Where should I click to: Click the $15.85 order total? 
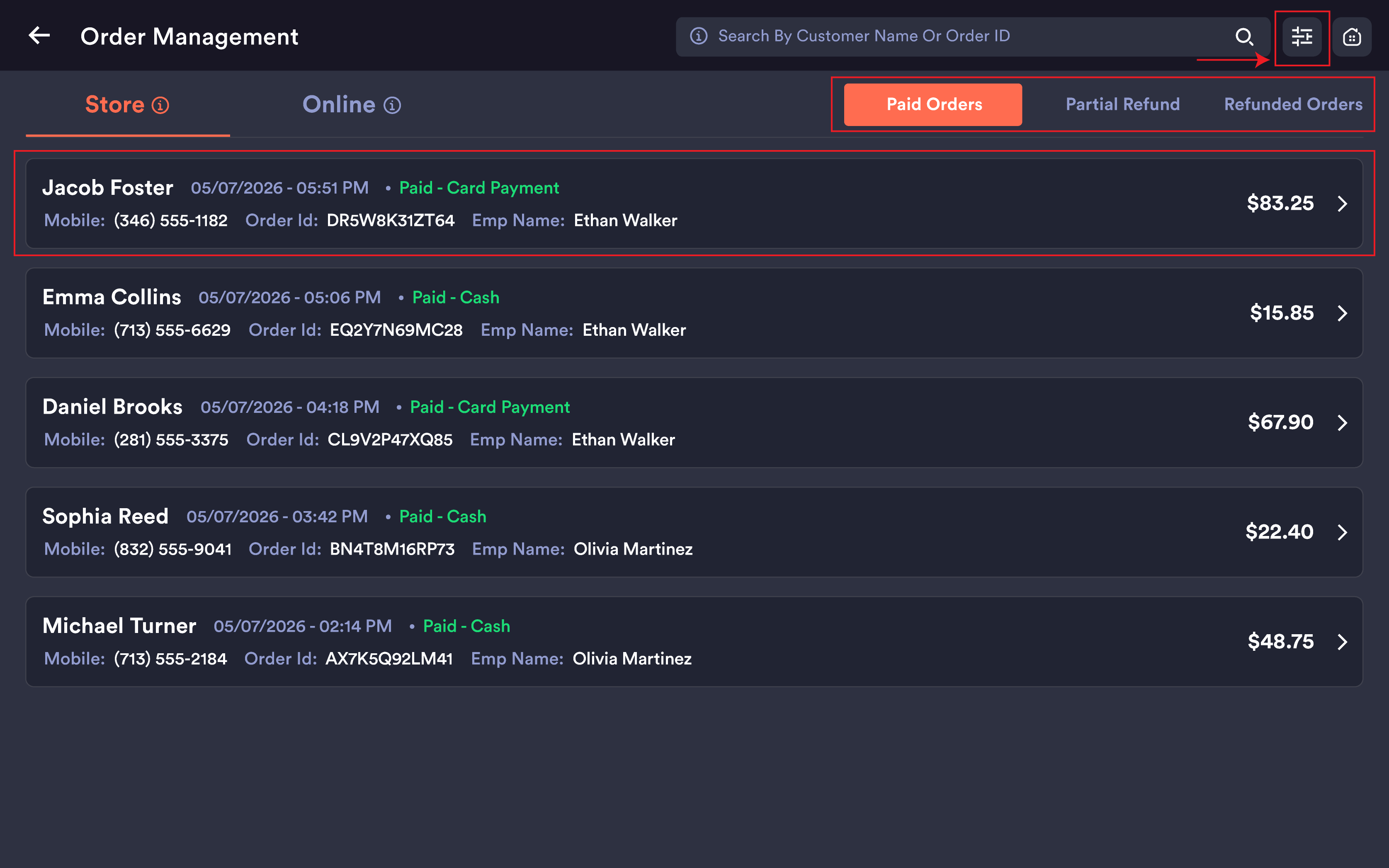(x=1282, y=313)
